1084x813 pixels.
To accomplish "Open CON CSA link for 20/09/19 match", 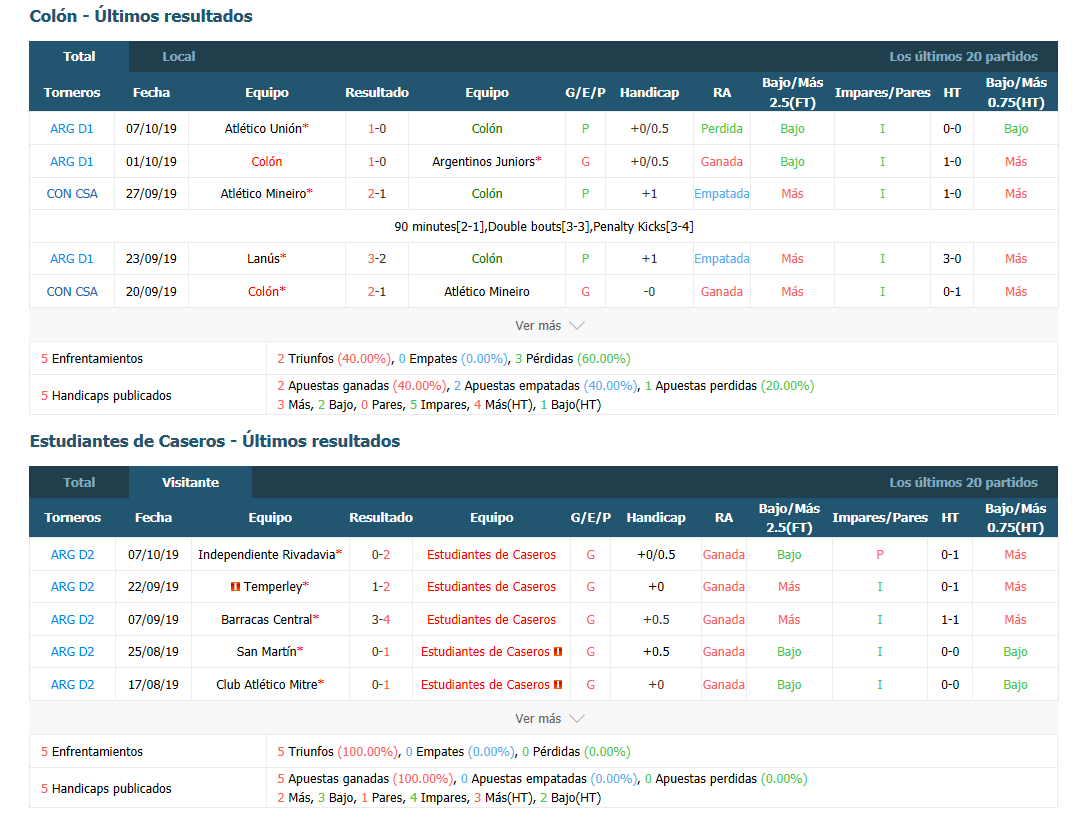I will (72, 291).
